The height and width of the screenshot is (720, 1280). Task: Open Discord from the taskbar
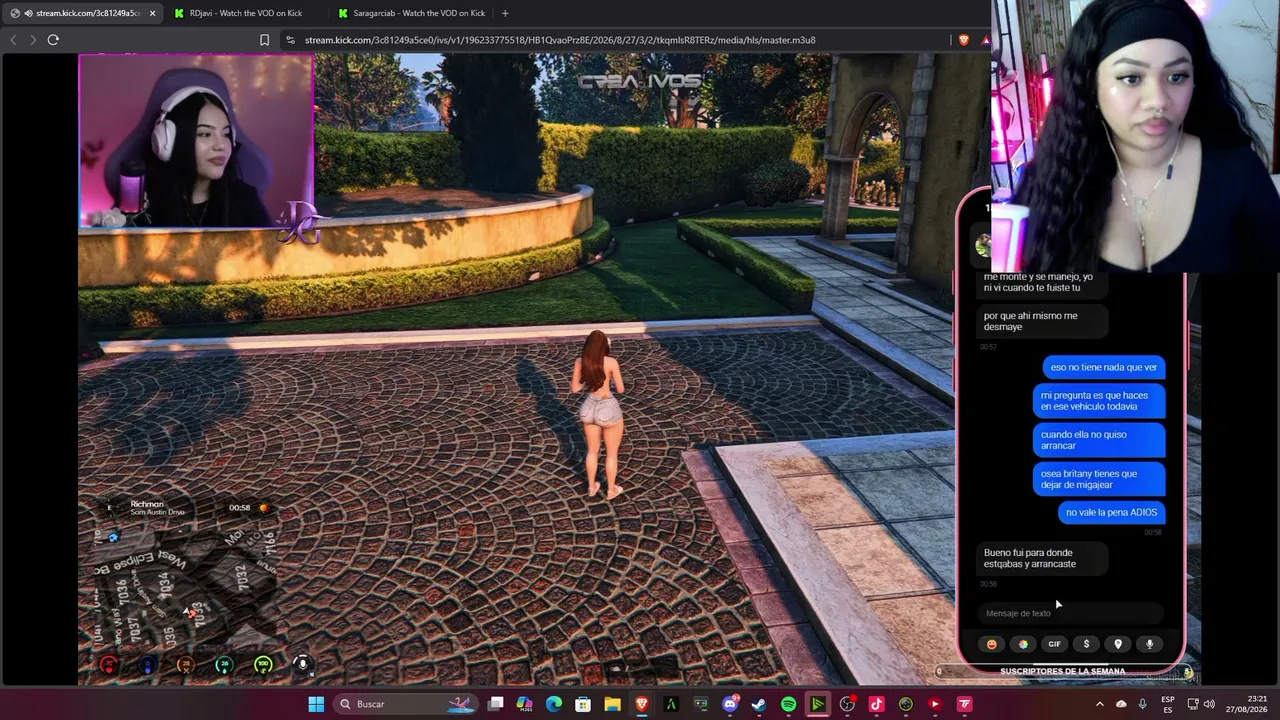click(730, 704)
